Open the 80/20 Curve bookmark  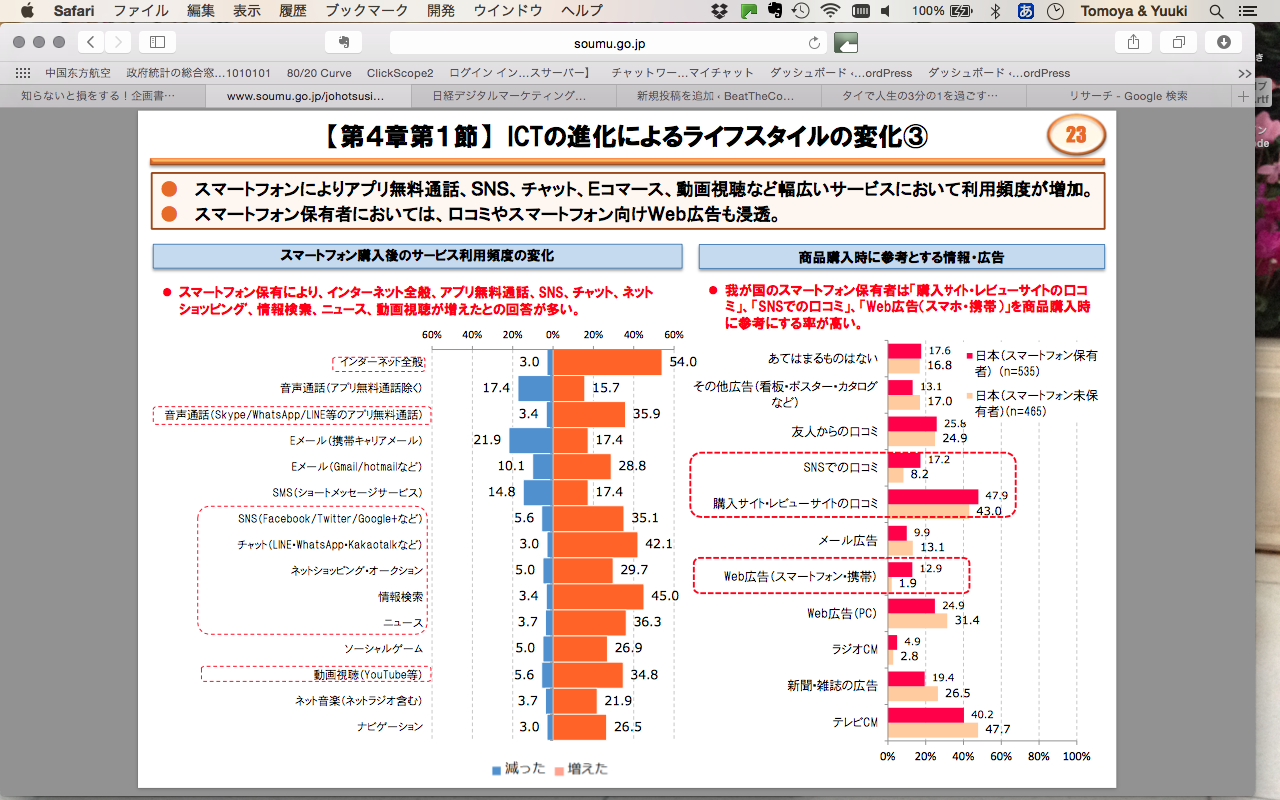point(318,73)
